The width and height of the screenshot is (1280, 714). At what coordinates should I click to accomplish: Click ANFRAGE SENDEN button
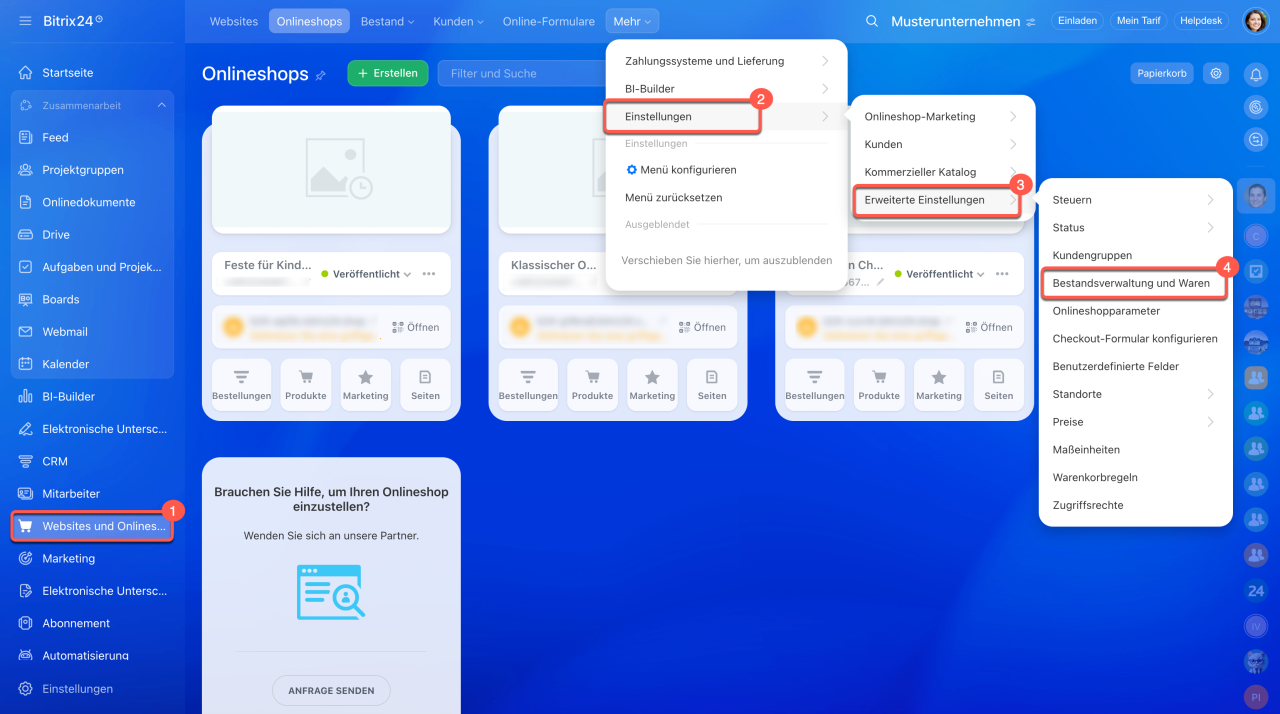[x=331, y=690]
